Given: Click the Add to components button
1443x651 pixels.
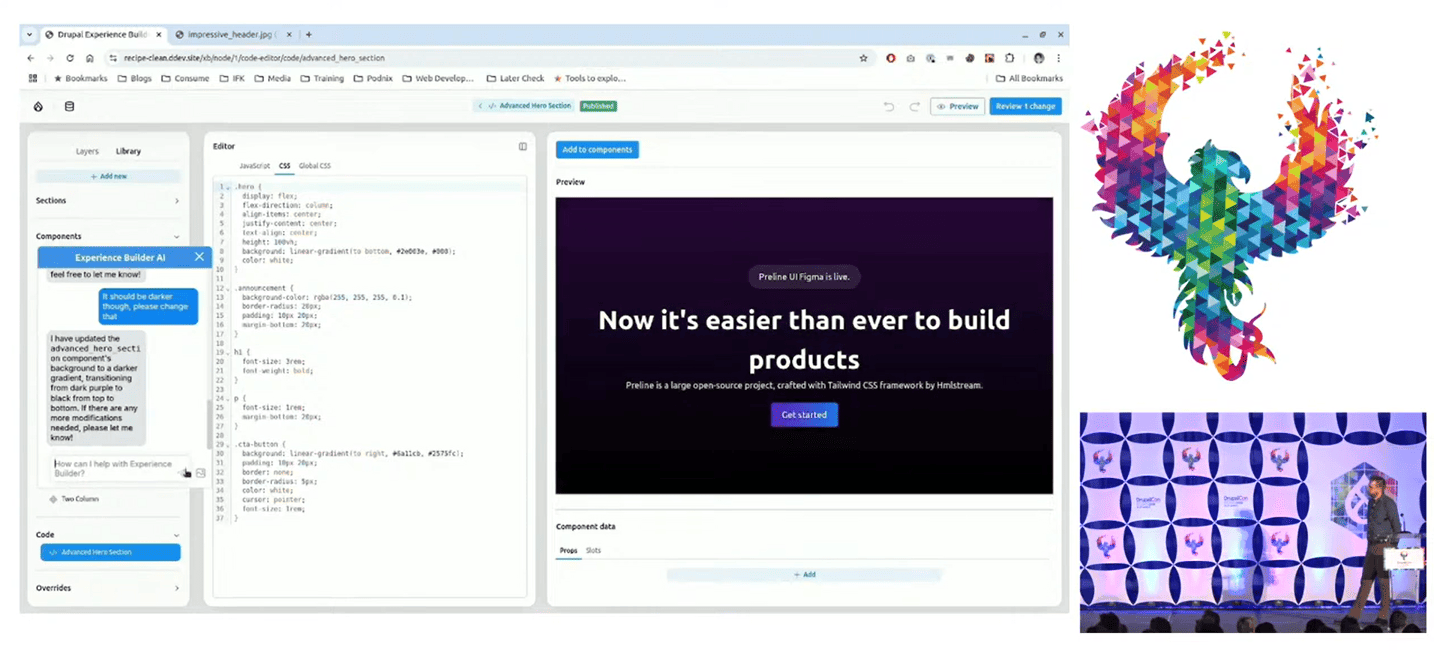Looking at the screenshot, I should [x=597, y=150].
